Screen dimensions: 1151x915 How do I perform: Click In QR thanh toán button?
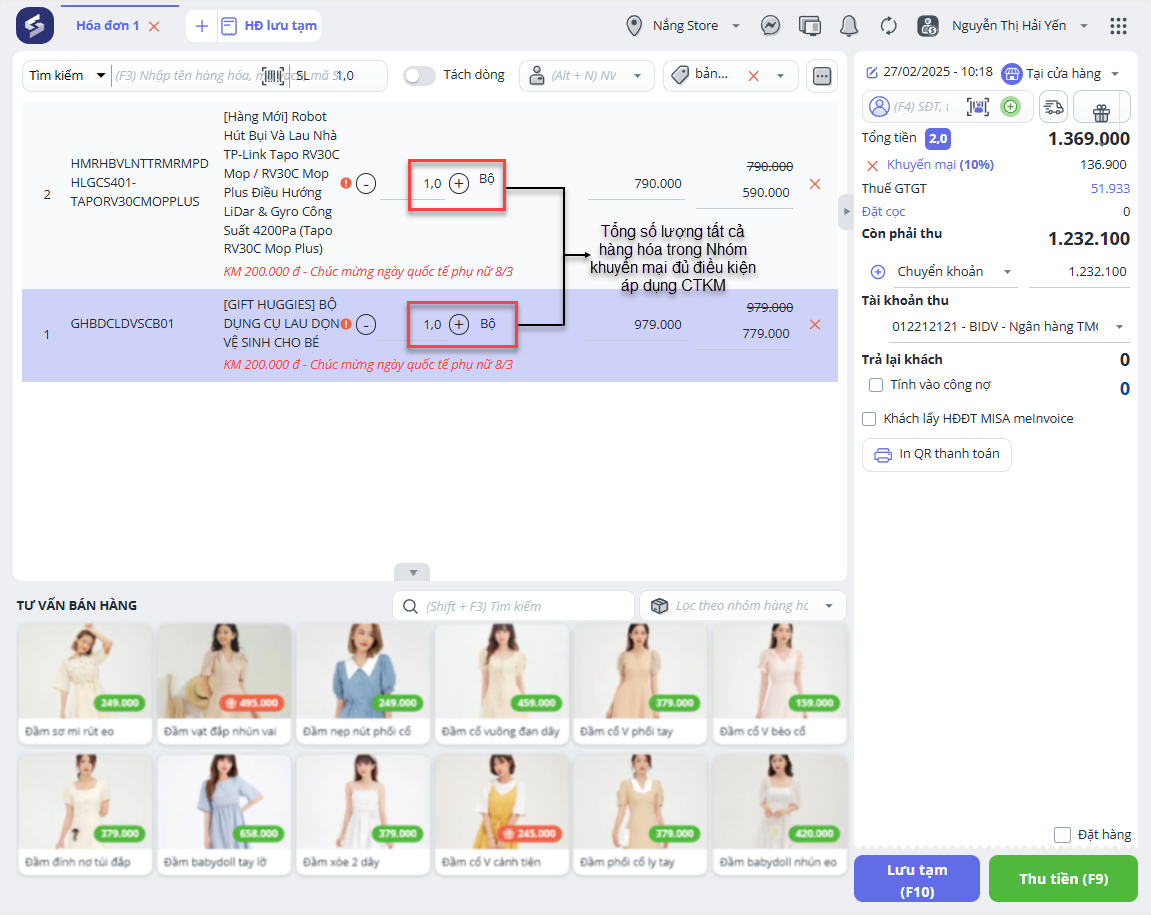pos(937,455)
